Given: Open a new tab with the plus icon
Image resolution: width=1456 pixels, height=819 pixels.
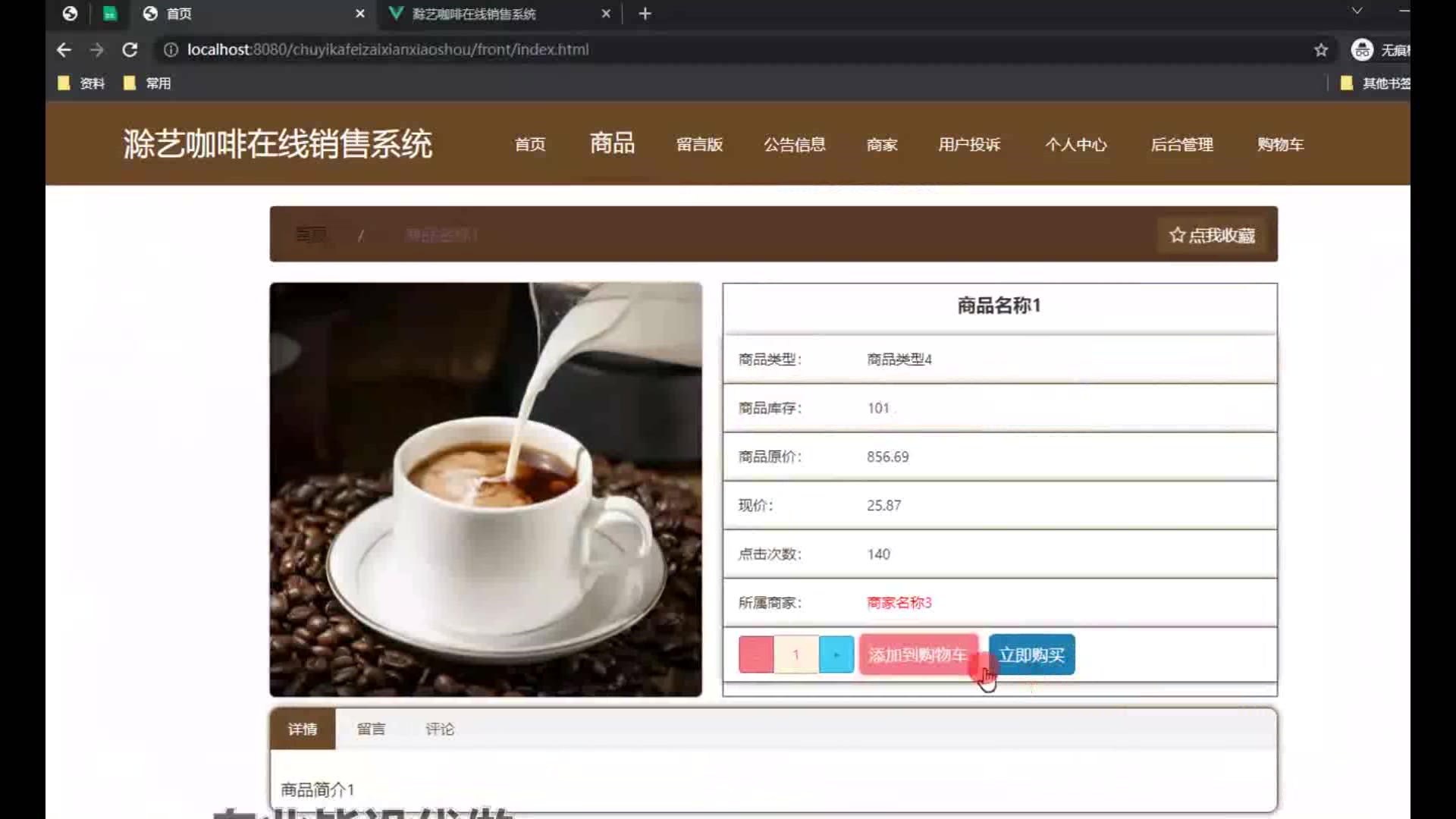Looking at the screenshot, I should pyautogui.click(x=645, y=14).
